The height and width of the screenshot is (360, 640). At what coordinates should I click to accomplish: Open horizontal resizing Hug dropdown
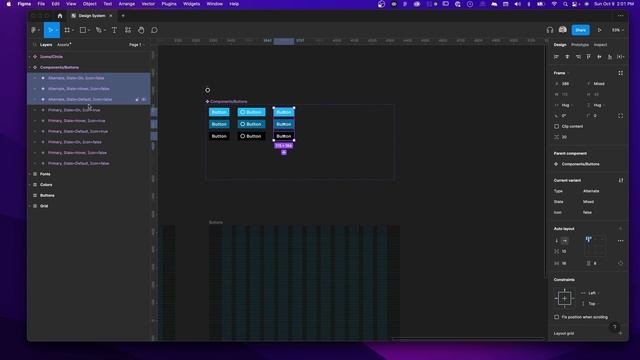click(x=567, y=105)
